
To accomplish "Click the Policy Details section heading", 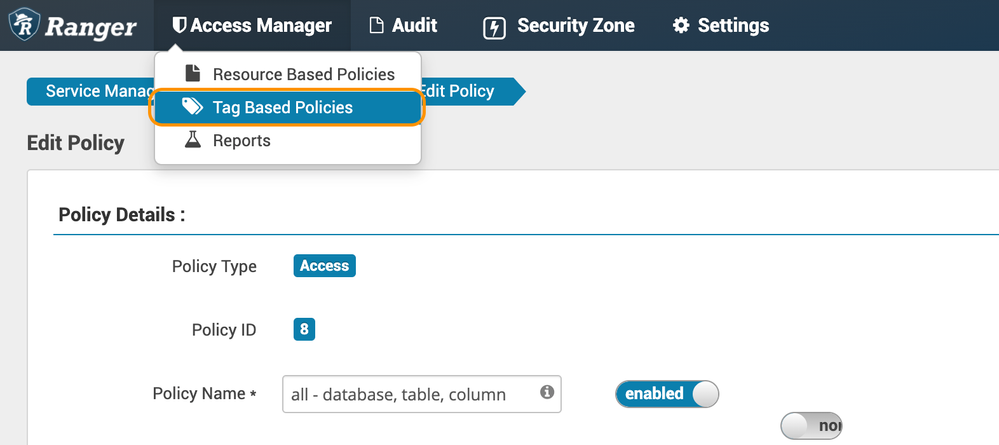I will click(x=122, y=215).
